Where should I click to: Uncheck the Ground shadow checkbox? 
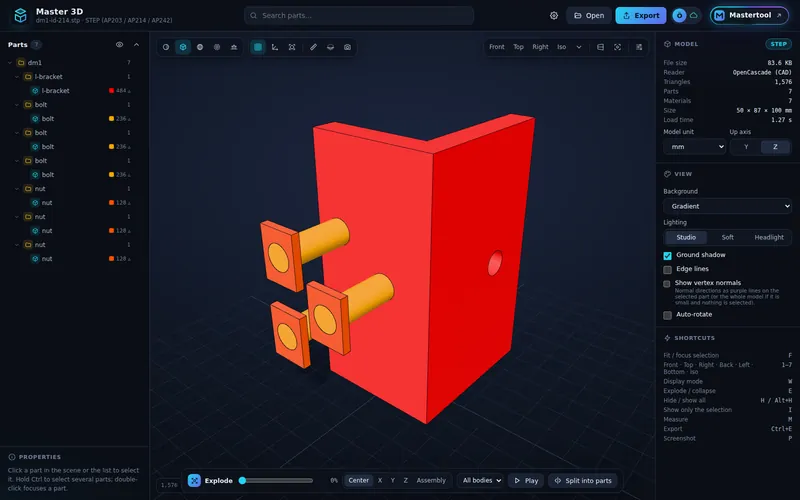(x=667, y=256)
